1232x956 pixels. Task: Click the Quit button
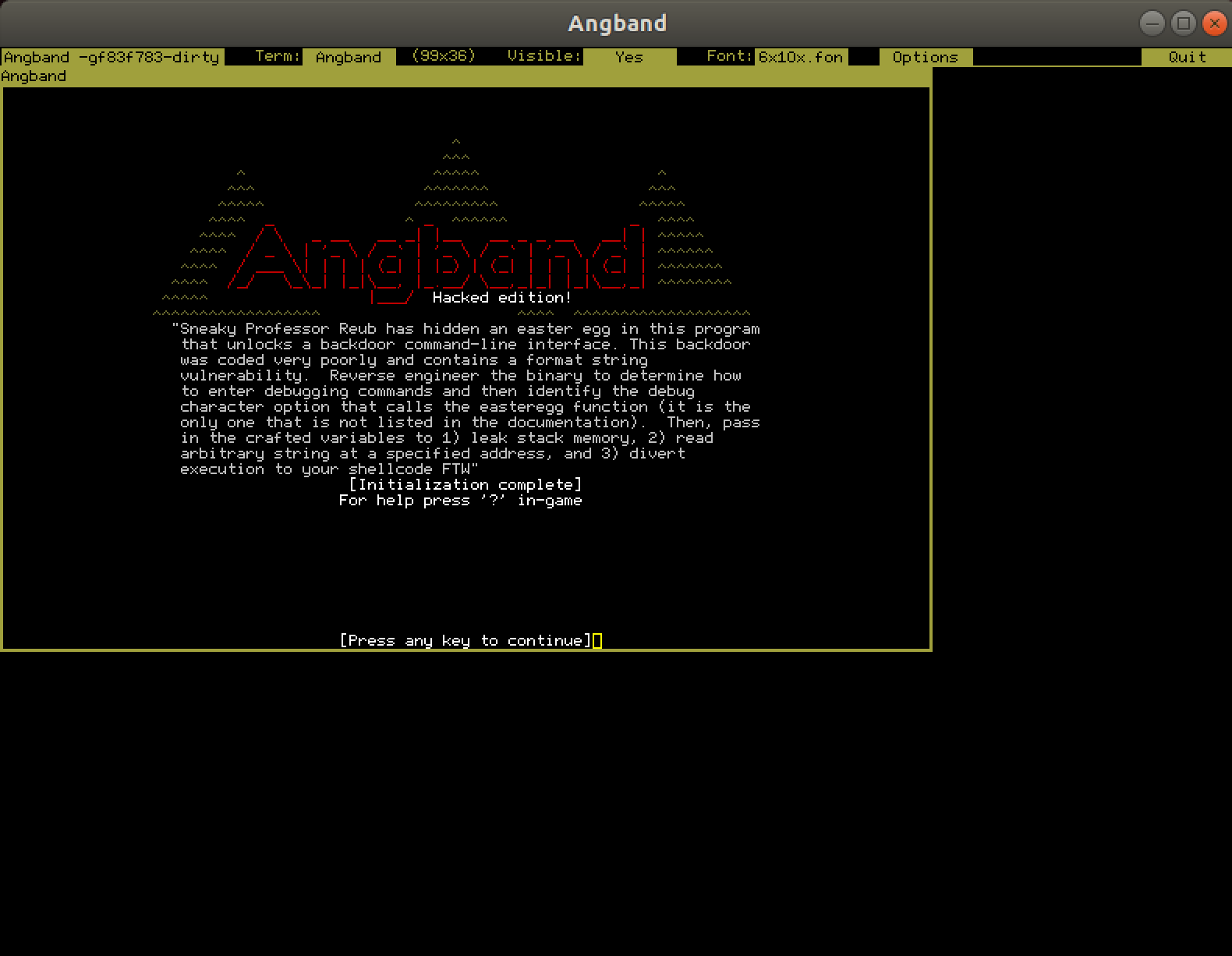(x=1187, y=57)
